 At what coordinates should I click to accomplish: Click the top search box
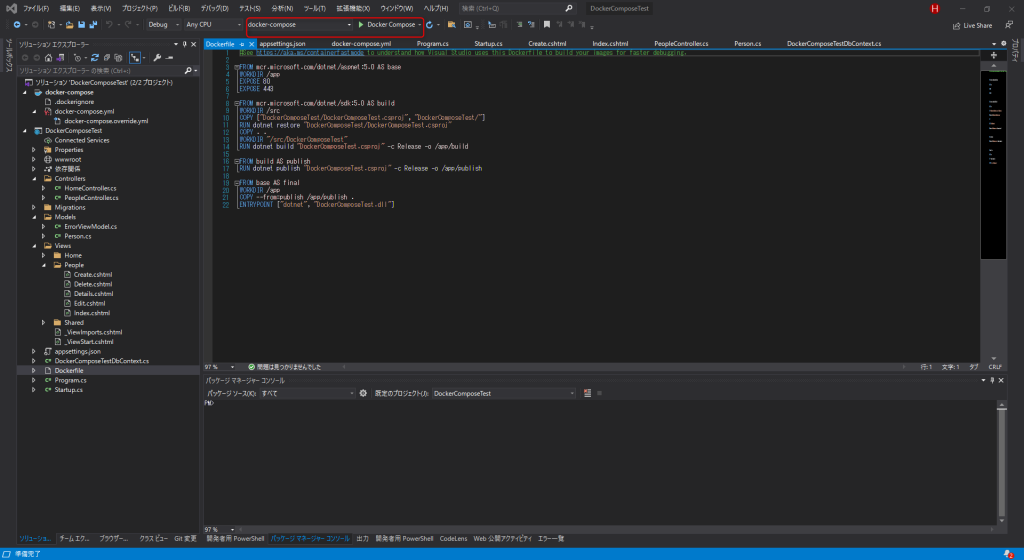point(516,8)
